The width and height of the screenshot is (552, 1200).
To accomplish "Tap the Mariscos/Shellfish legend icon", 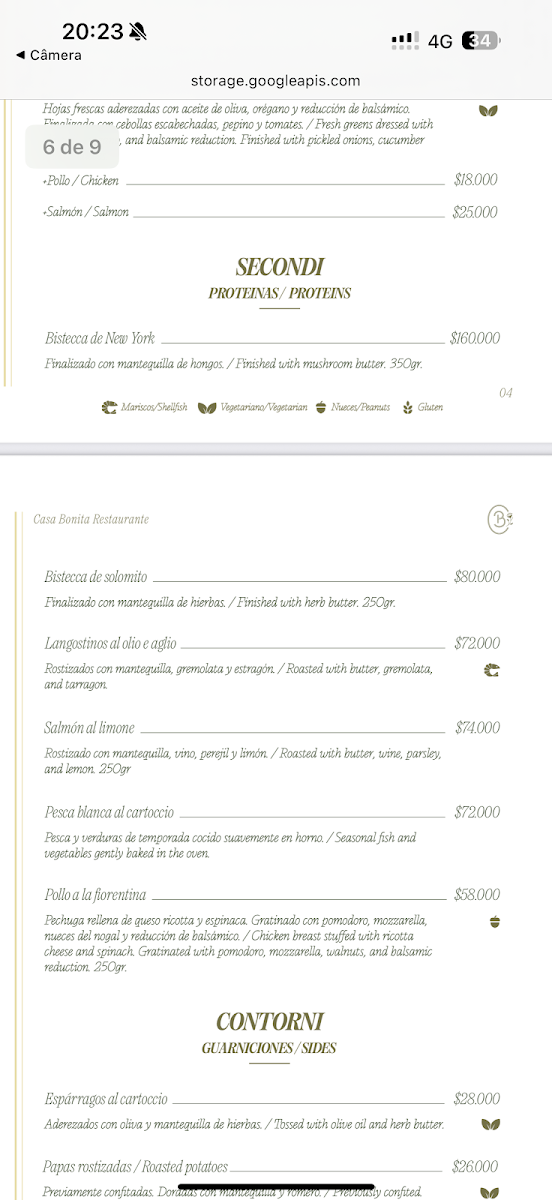I will pos(110,408).
